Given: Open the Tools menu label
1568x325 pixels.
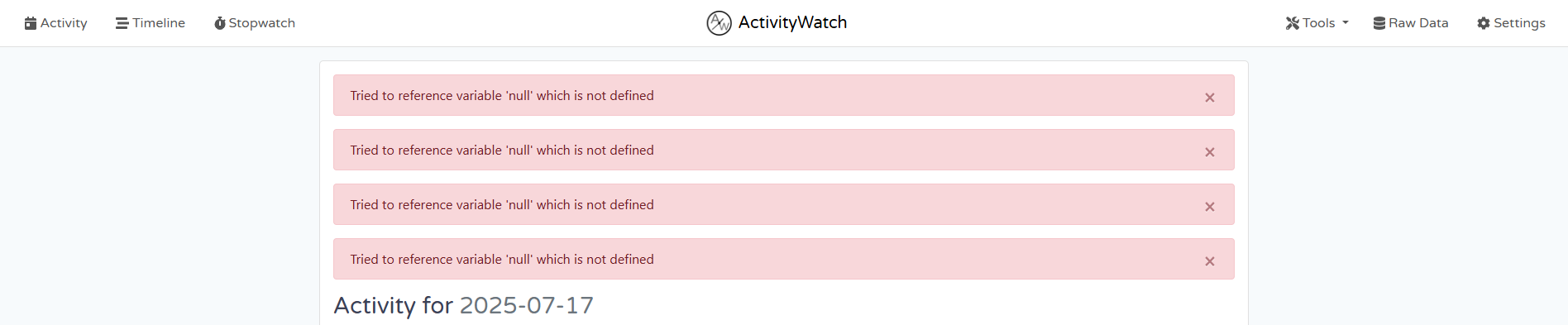Looking at the screenshot, I should (1318, 23).
